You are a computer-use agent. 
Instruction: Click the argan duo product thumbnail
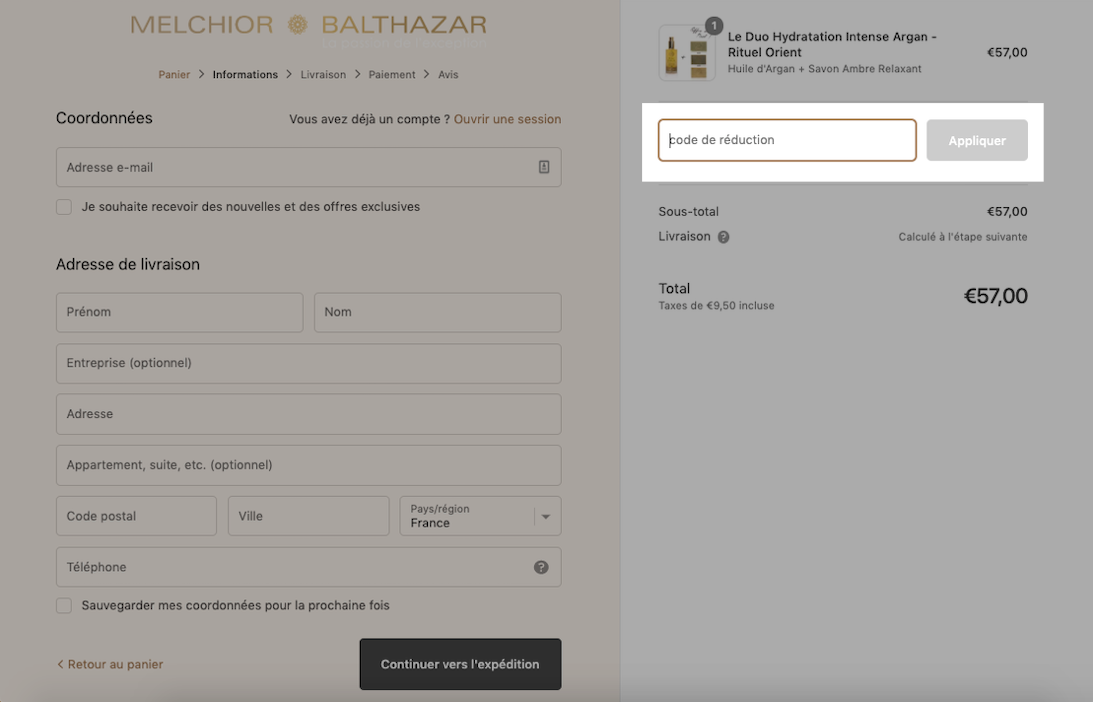(687, 53)
